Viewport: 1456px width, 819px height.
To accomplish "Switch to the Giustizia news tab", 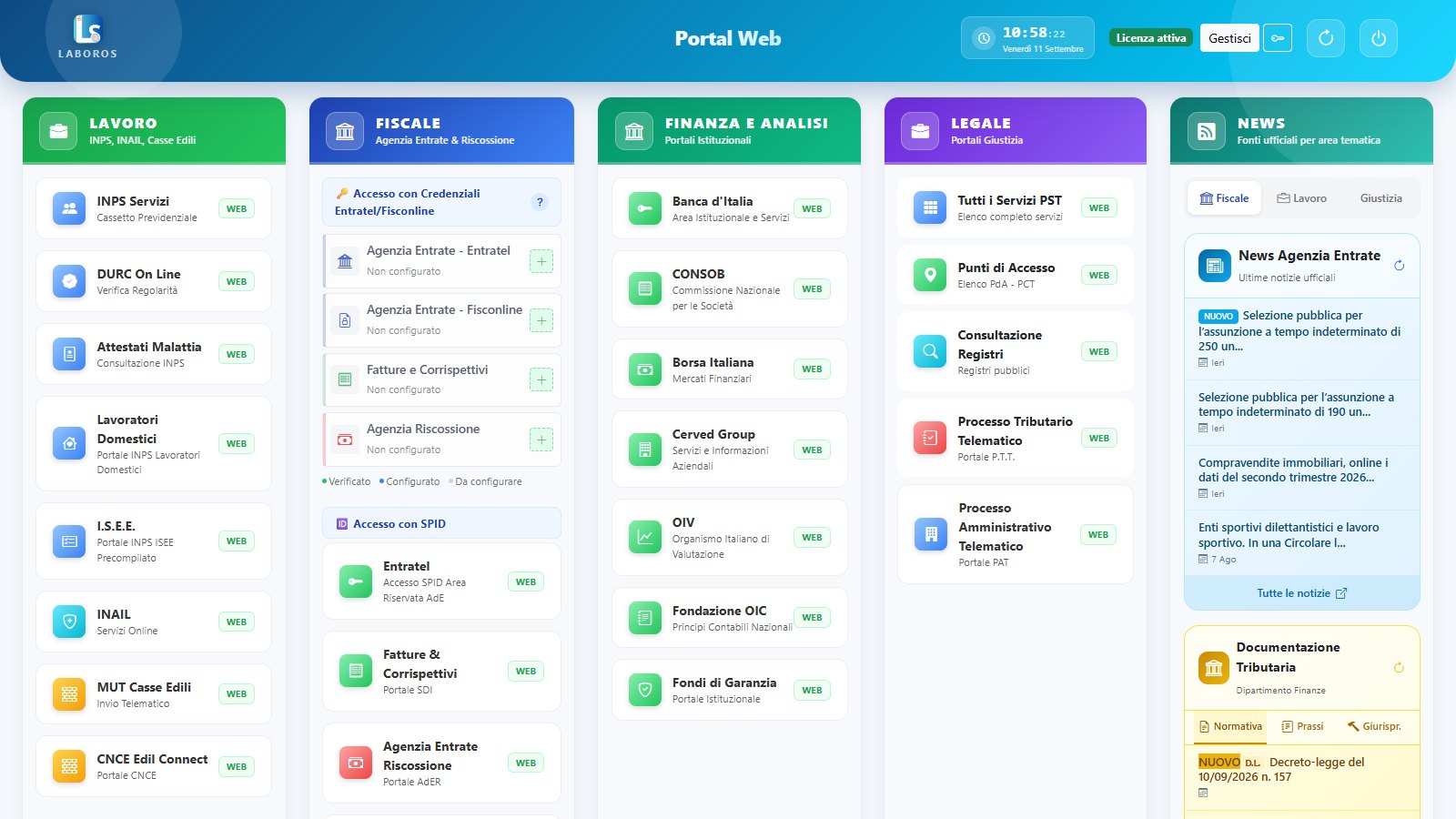I will (1380, 198).
